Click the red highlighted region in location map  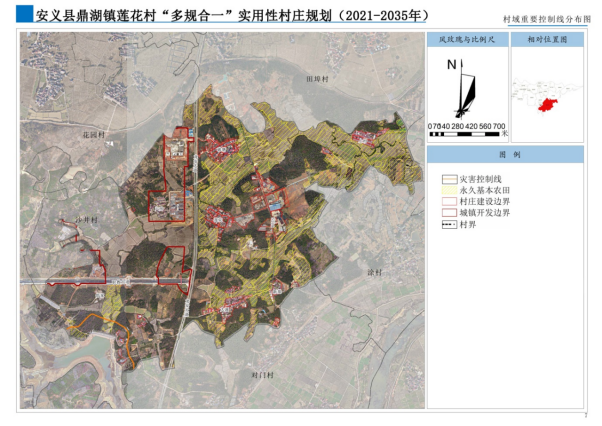point(547,104)
